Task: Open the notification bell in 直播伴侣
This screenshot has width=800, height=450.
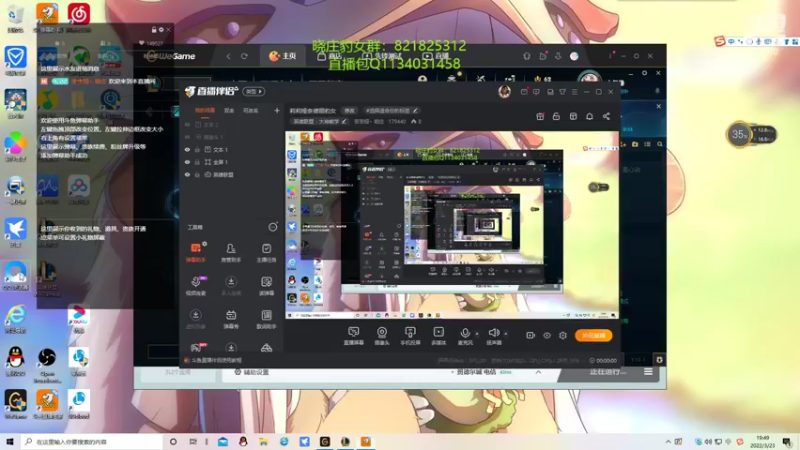Action: (x=589, y=116)
